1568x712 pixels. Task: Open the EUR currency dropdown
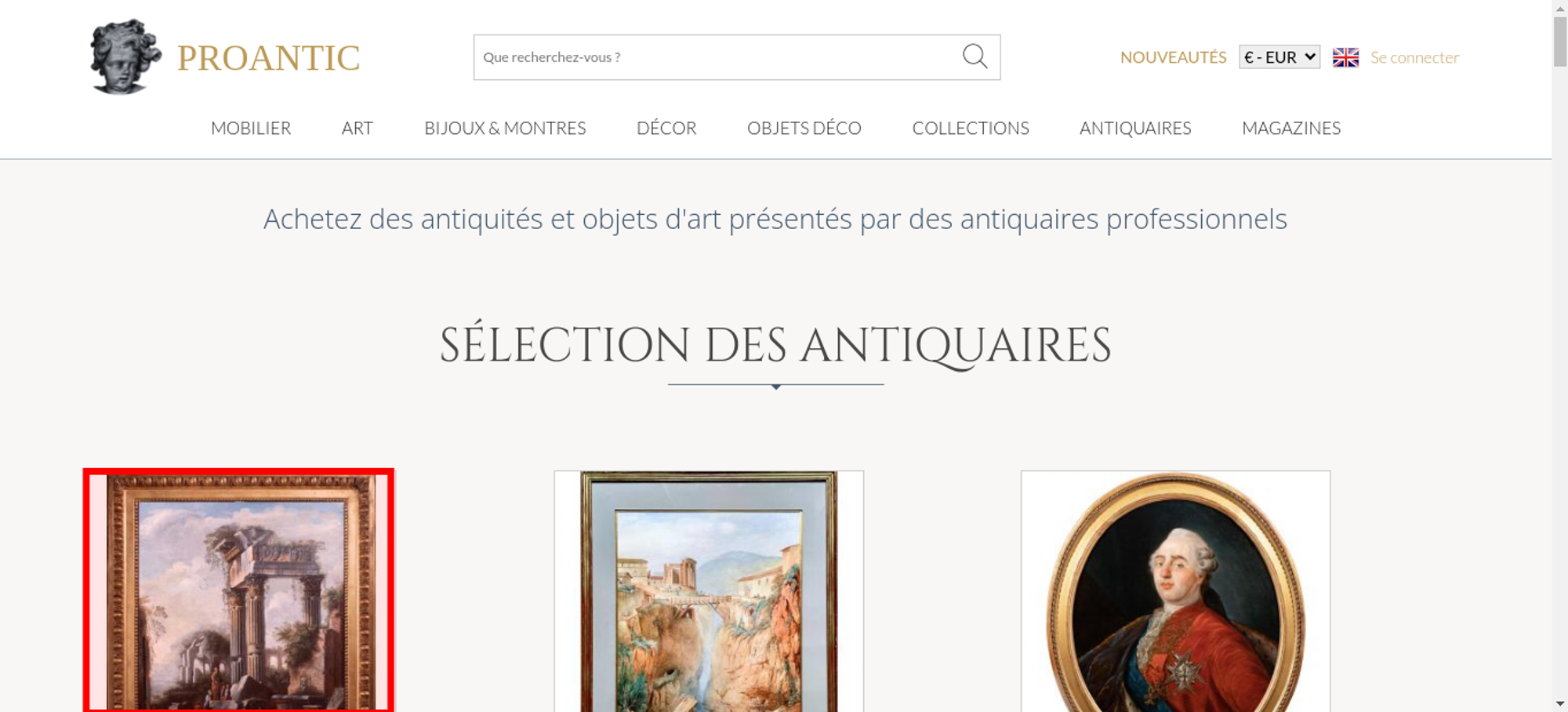(x=1279, y=57)
